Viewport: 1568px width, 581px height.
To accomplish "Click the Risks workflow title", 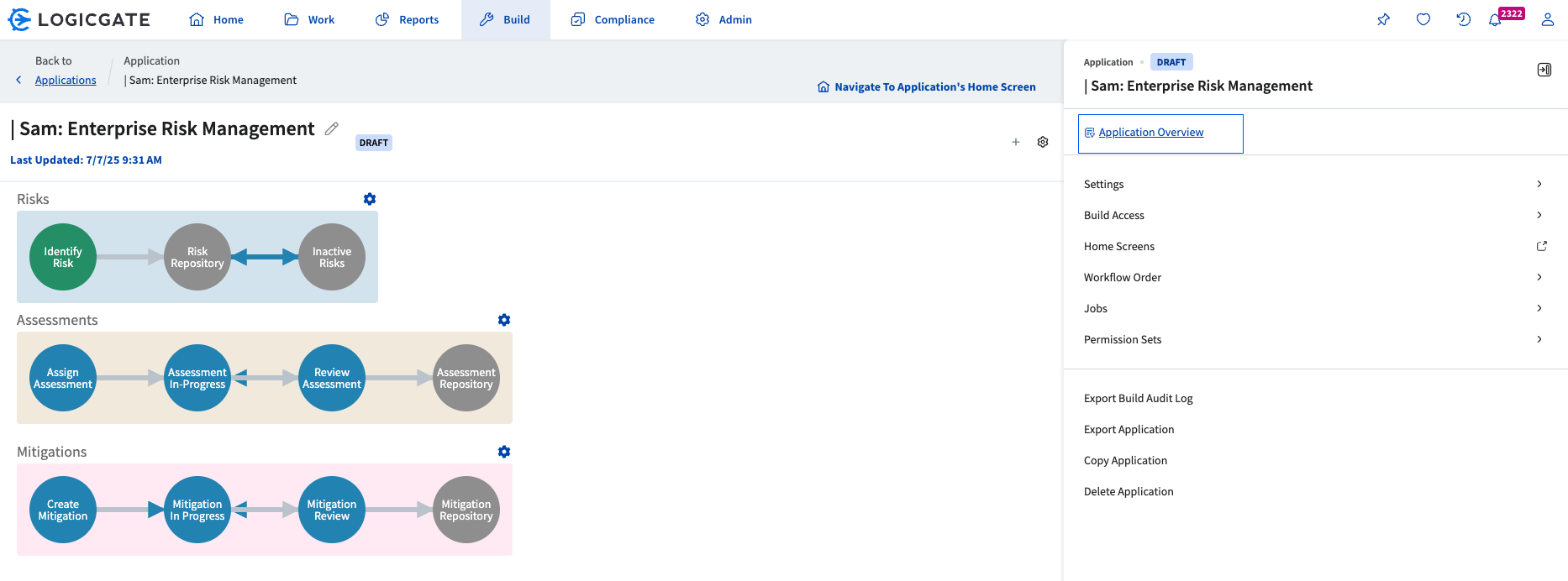I will [x=33, y=199].
